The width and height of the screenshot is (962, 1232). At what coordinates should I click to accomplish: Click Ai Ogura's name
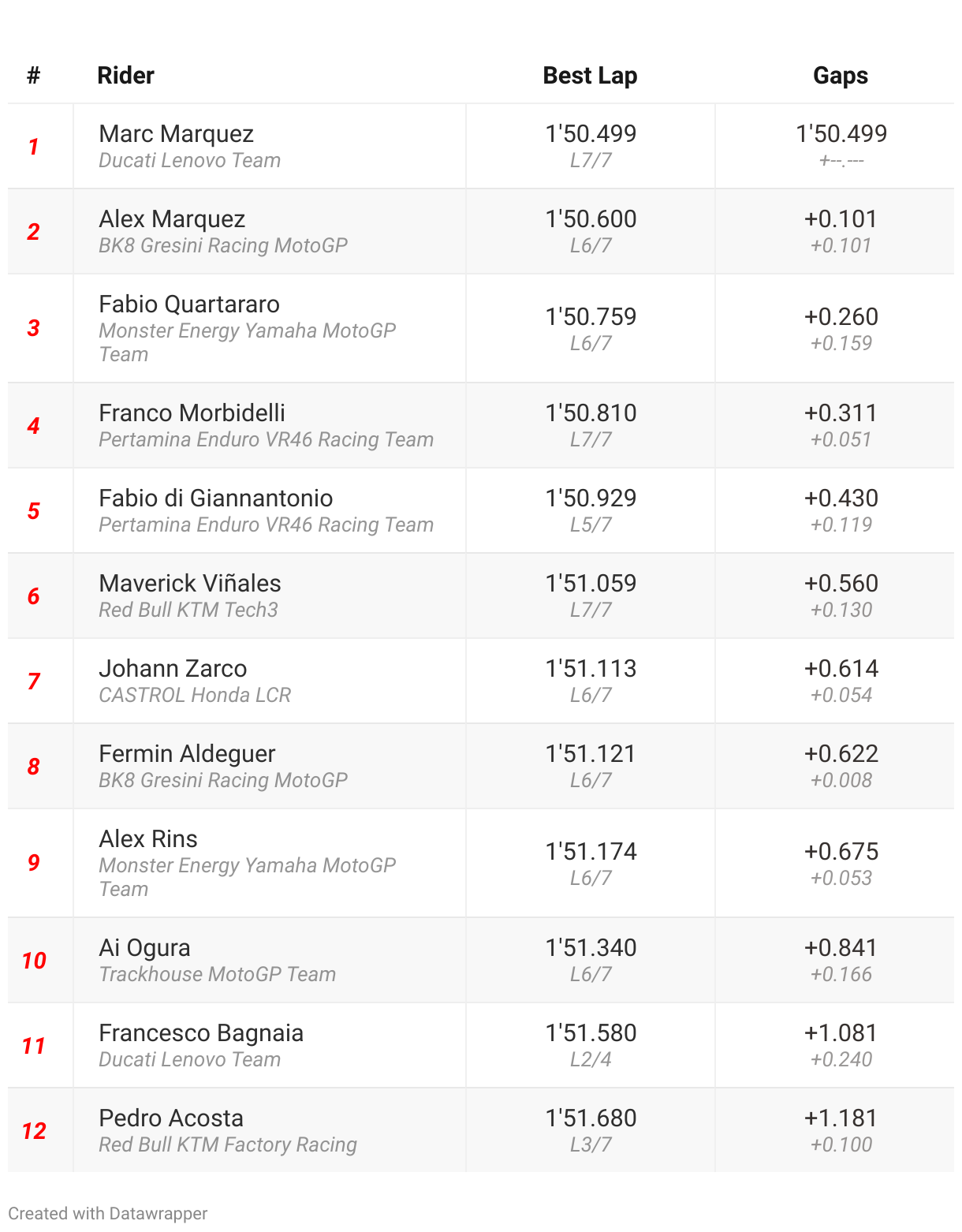(145, 948)
